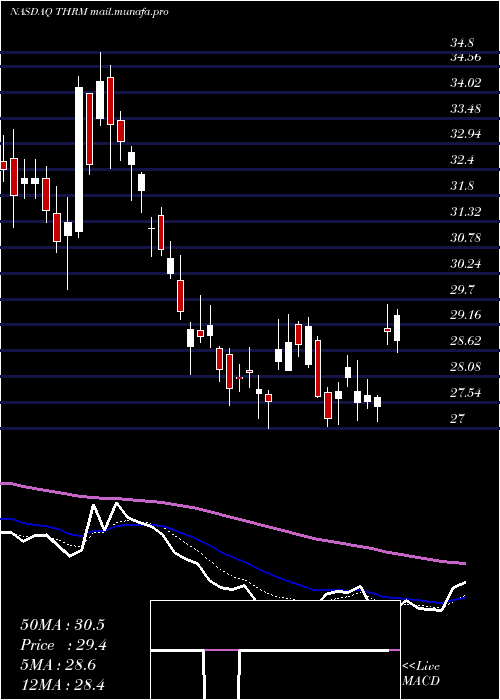The width and height of the screenshot is (500, 700).
Task: Click the 5MA : 28.6 readout
Action: [x=58, y=665]
